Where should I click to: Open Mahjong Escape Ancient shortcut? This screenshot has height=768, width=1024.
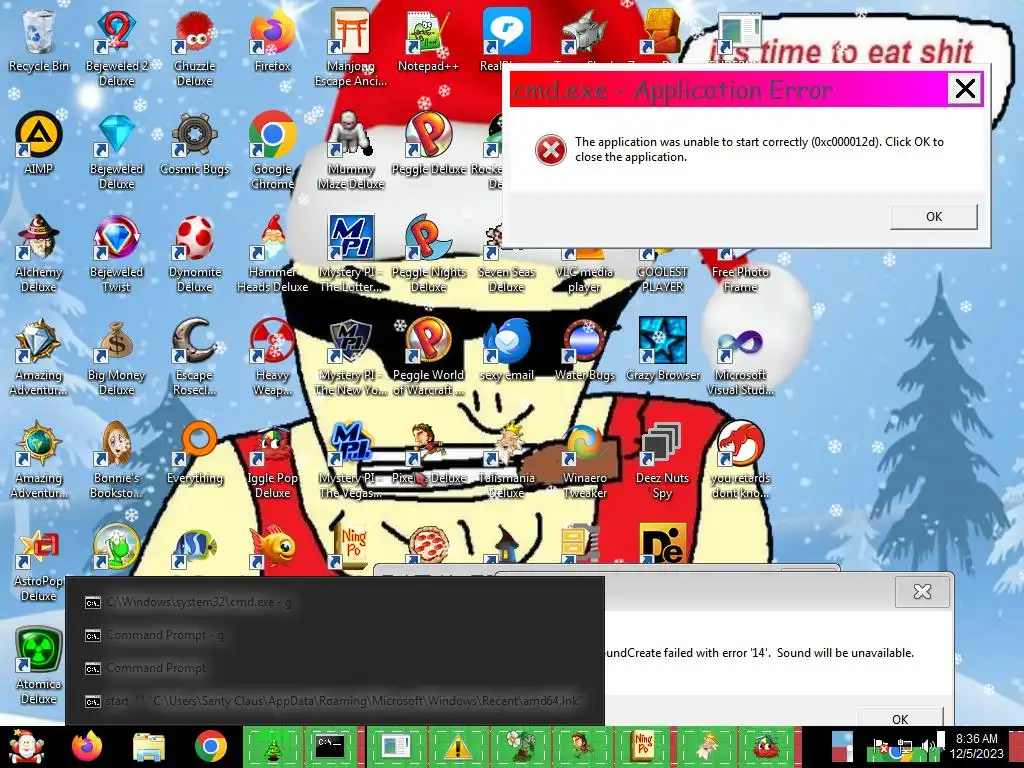[x=351, y=48]
